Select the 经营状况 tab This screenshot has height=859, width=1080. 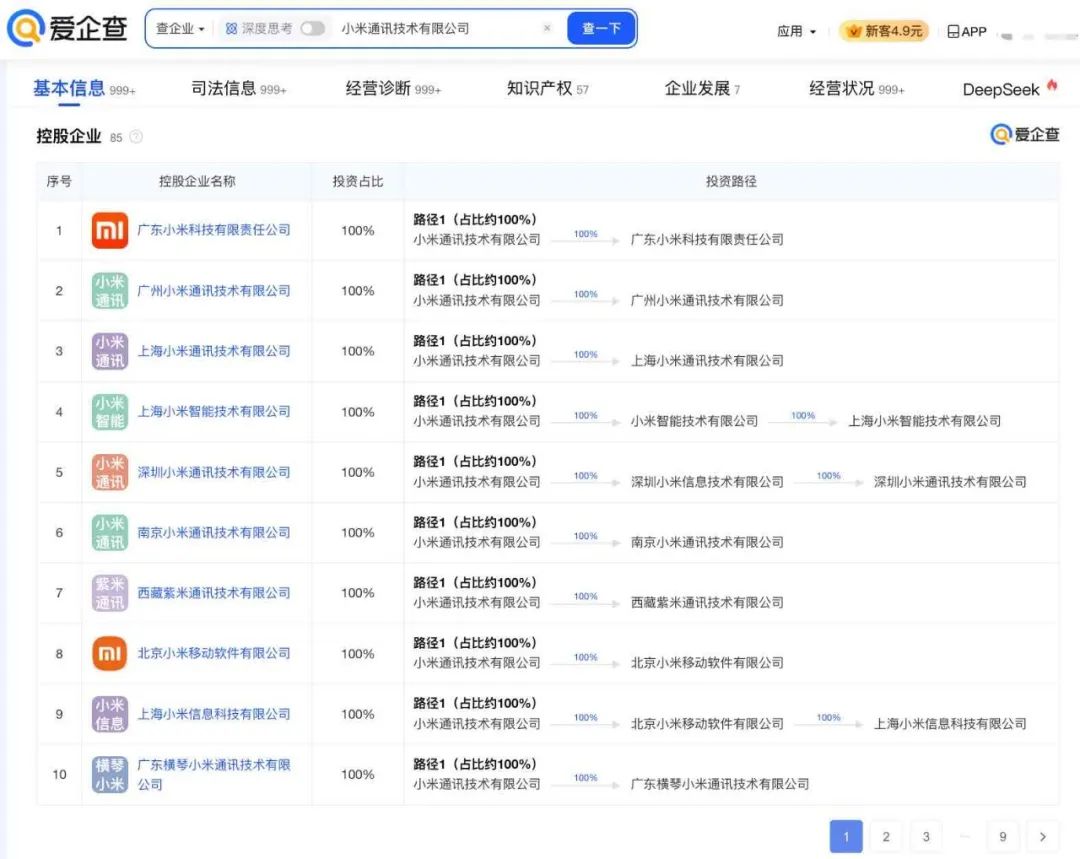coord(857,89)
